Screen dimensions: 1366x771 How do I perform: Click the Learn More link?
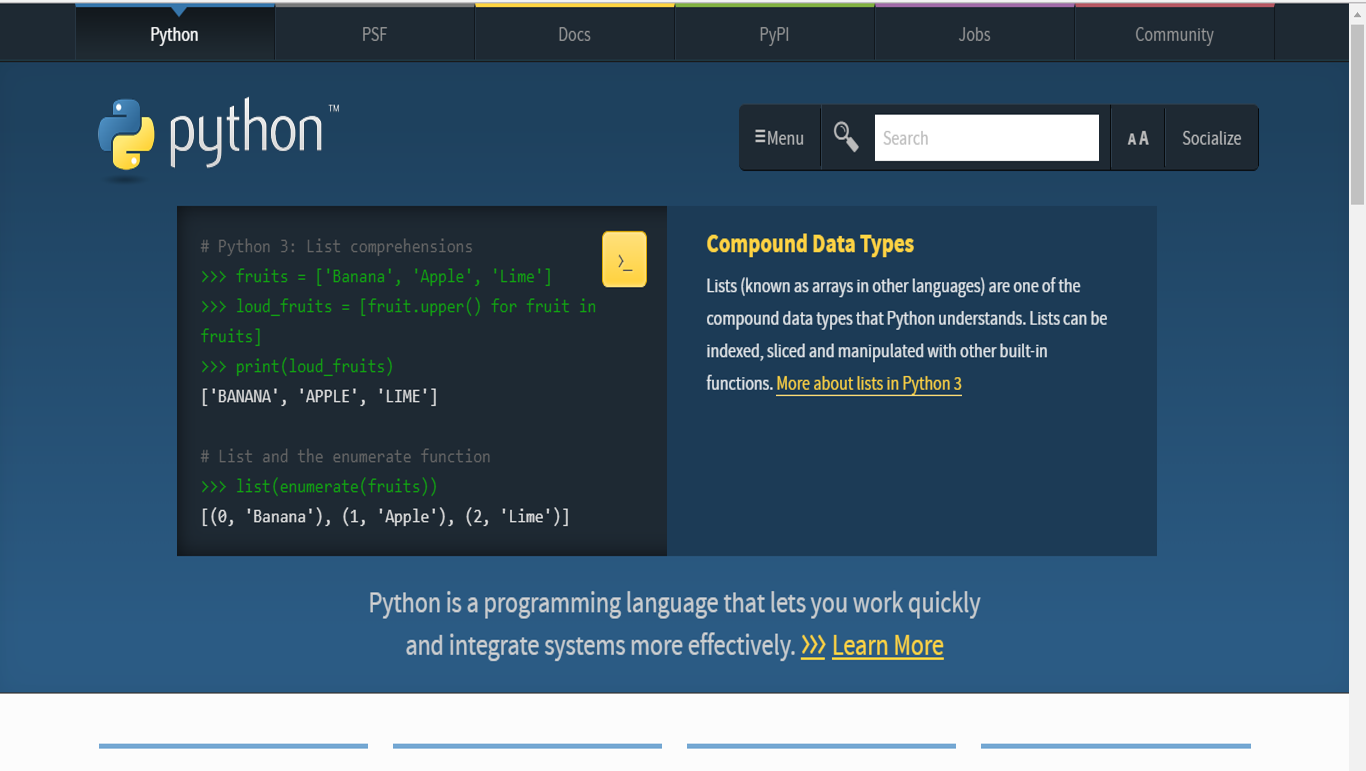[x=887, y=645]
